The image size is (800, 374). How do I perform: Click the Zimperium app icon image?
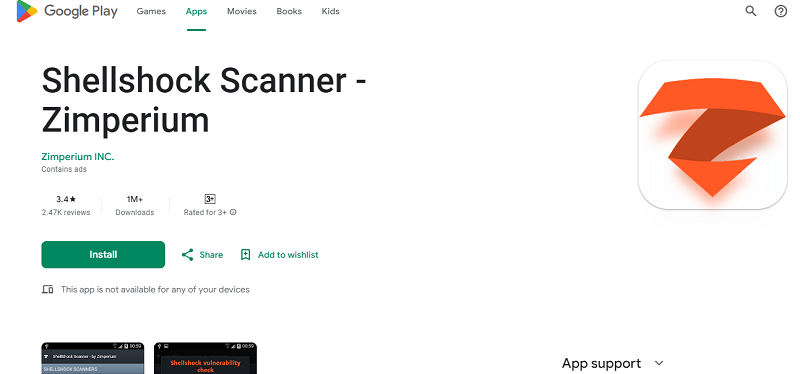713,135
